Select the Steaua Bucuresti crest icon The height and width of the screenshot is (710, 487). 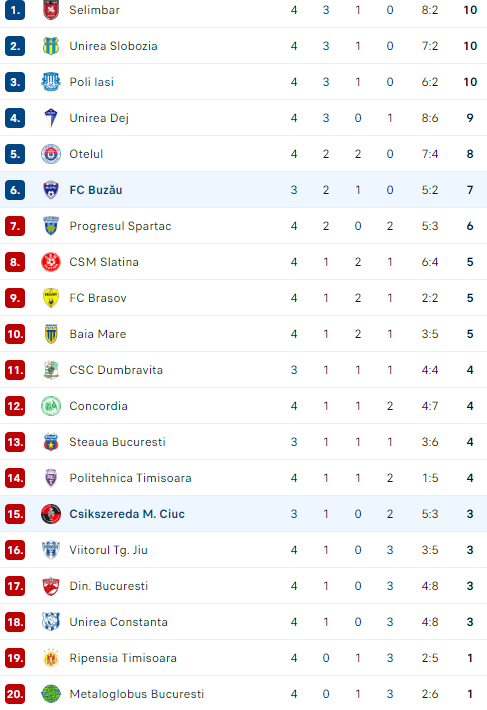(51, 442)
